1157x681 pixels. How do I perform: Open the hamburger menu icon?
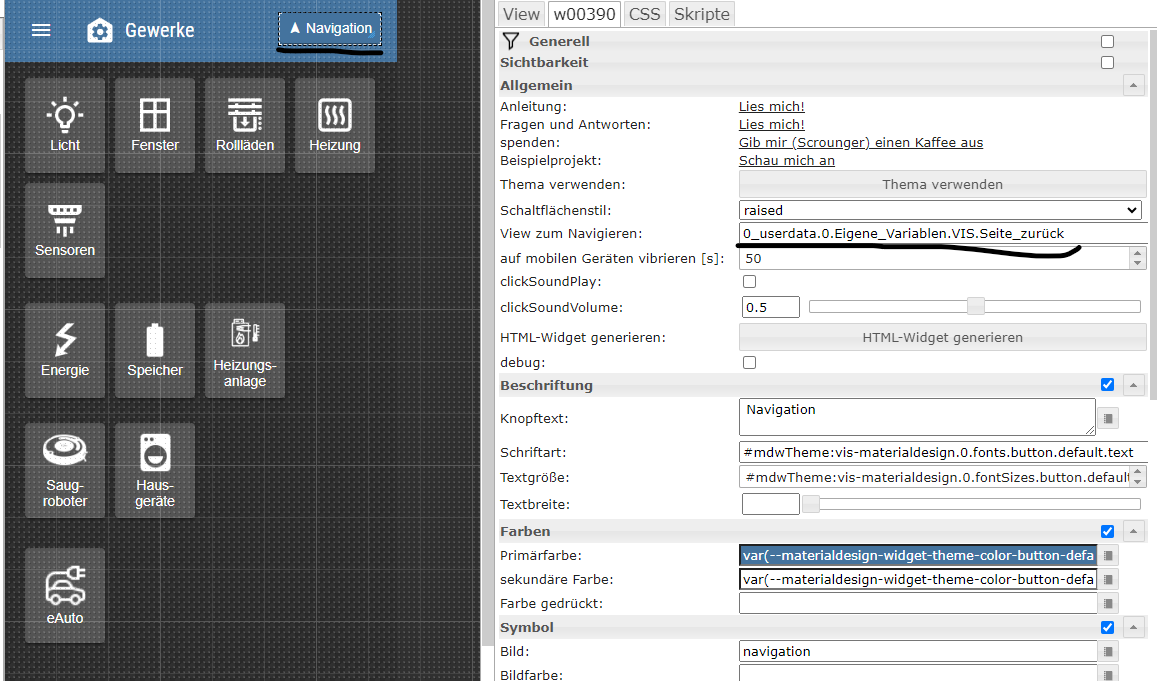click(41, 30)
